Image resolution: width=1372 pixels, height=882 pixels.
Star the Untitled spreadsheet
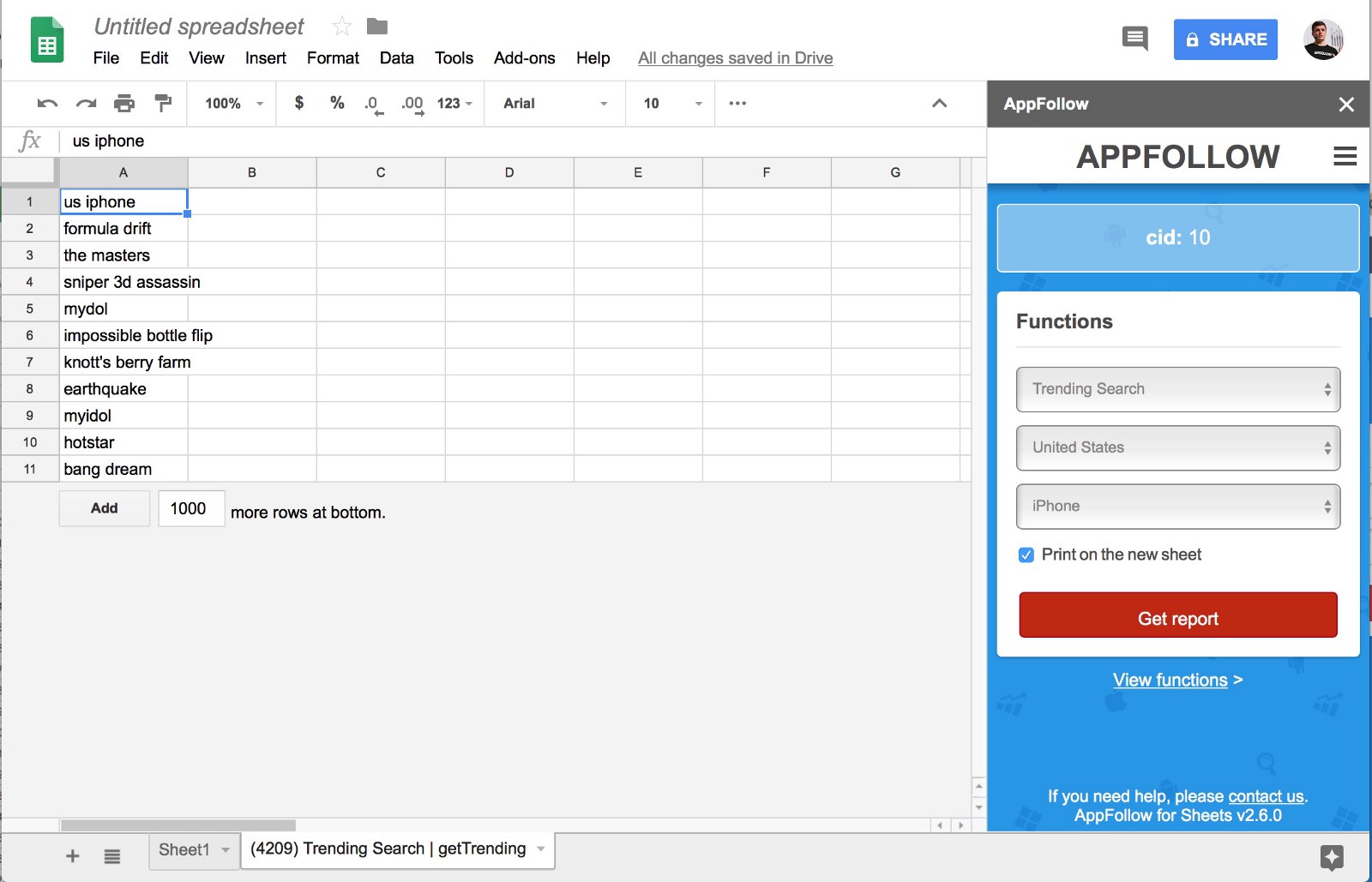[x=341, y=27]
